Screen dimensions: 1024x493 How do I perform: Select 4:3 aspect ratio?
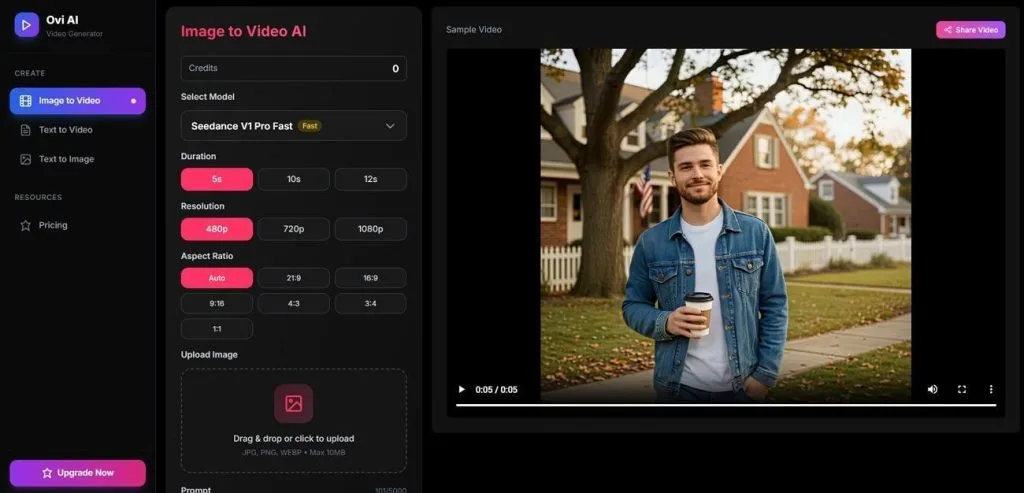pyautogui.click(x=294, y=304)
